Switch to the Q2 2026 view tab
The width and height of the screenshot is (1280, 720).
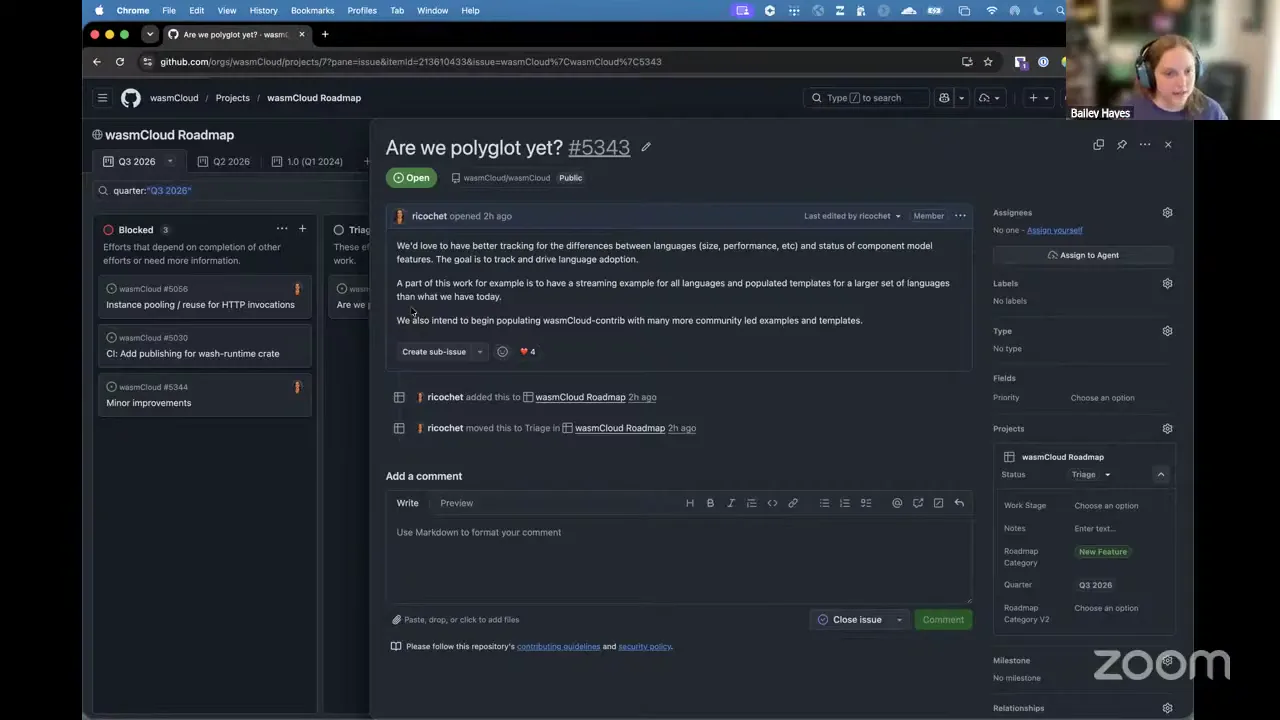pyautogui.click(x=224, y=162)
